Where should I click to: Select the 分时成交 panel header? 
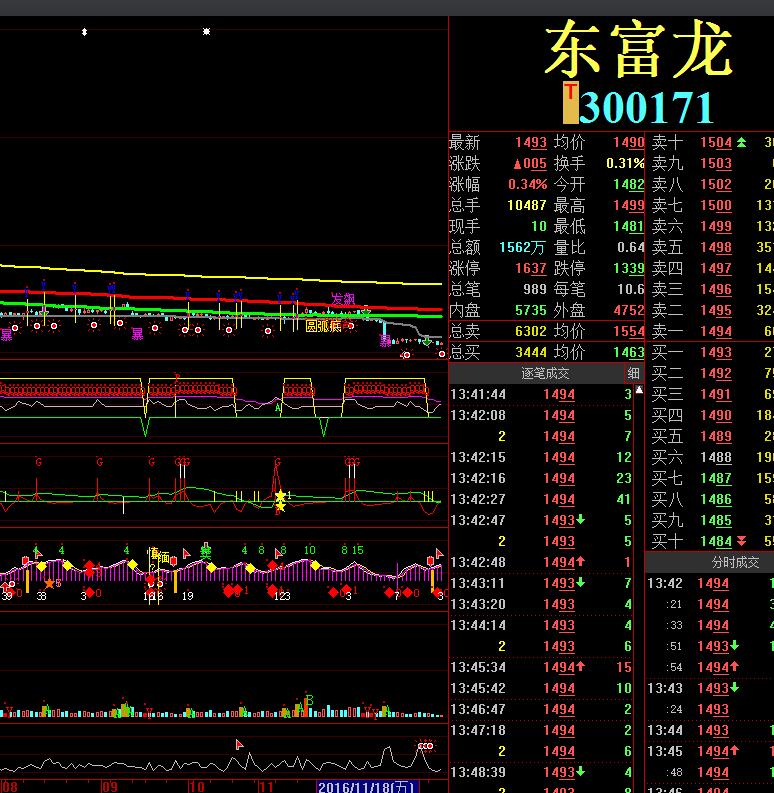735,562
